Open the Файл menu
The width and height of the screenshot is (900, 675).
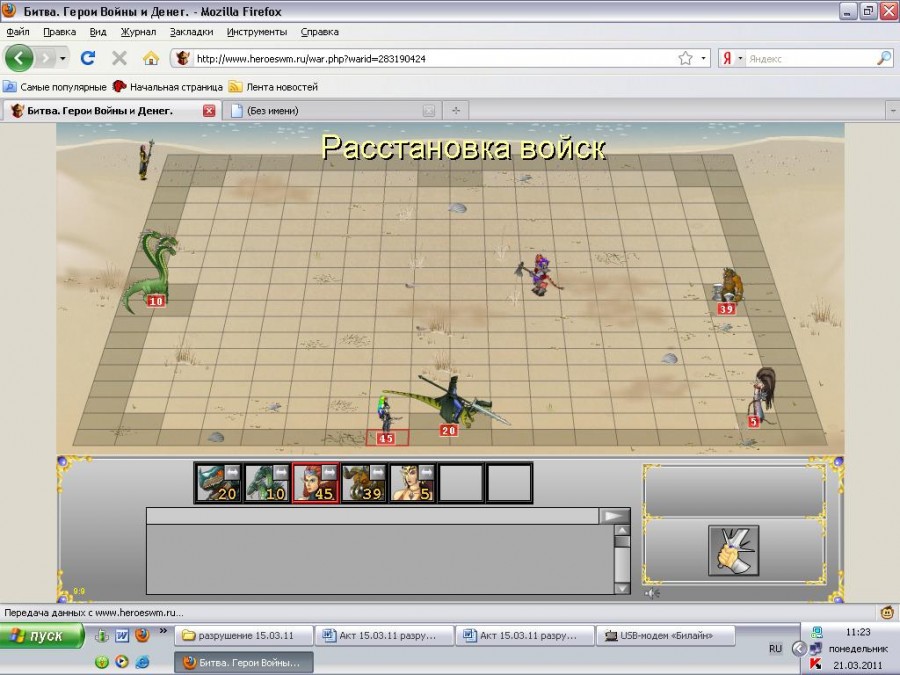[18, 32]
